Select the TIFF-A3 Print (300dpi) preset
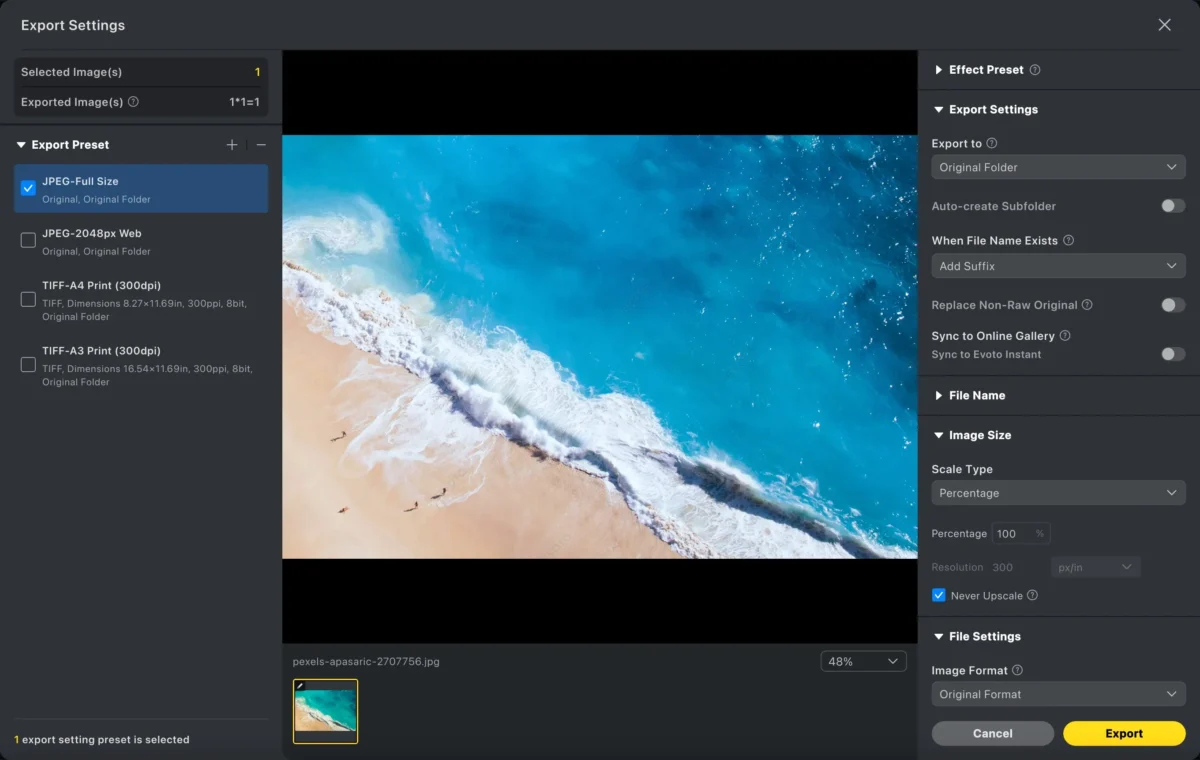The height and width of the screenshot is (760, 1200). pos(141,365)
